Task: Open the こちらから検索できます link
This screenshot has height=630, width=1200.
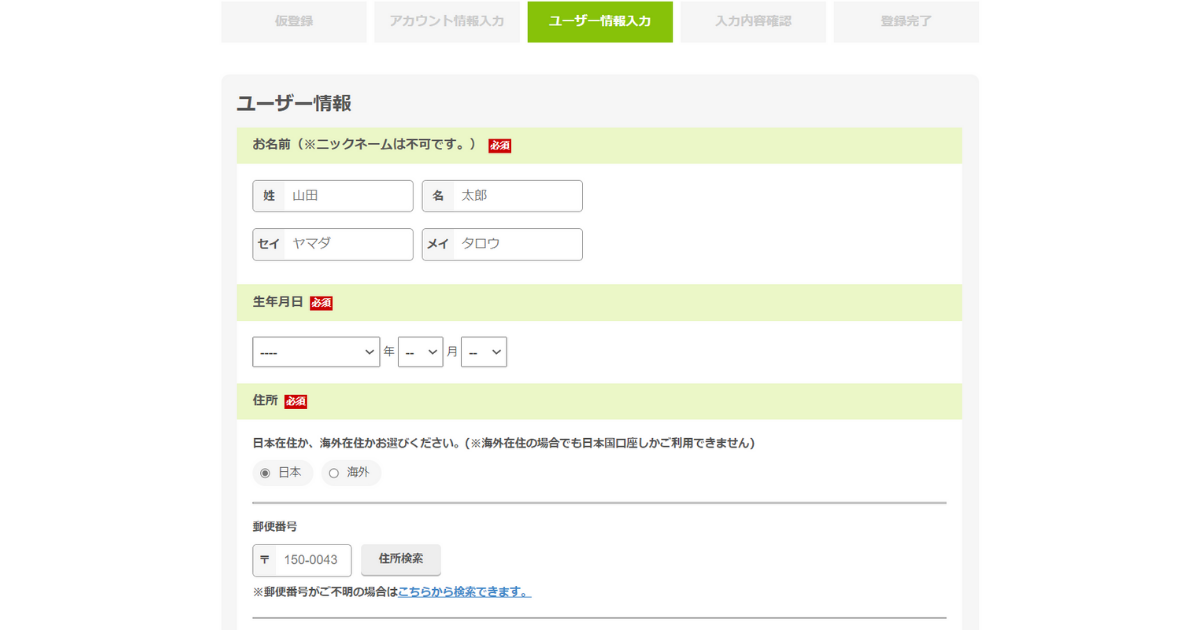Action: point(465,592)
